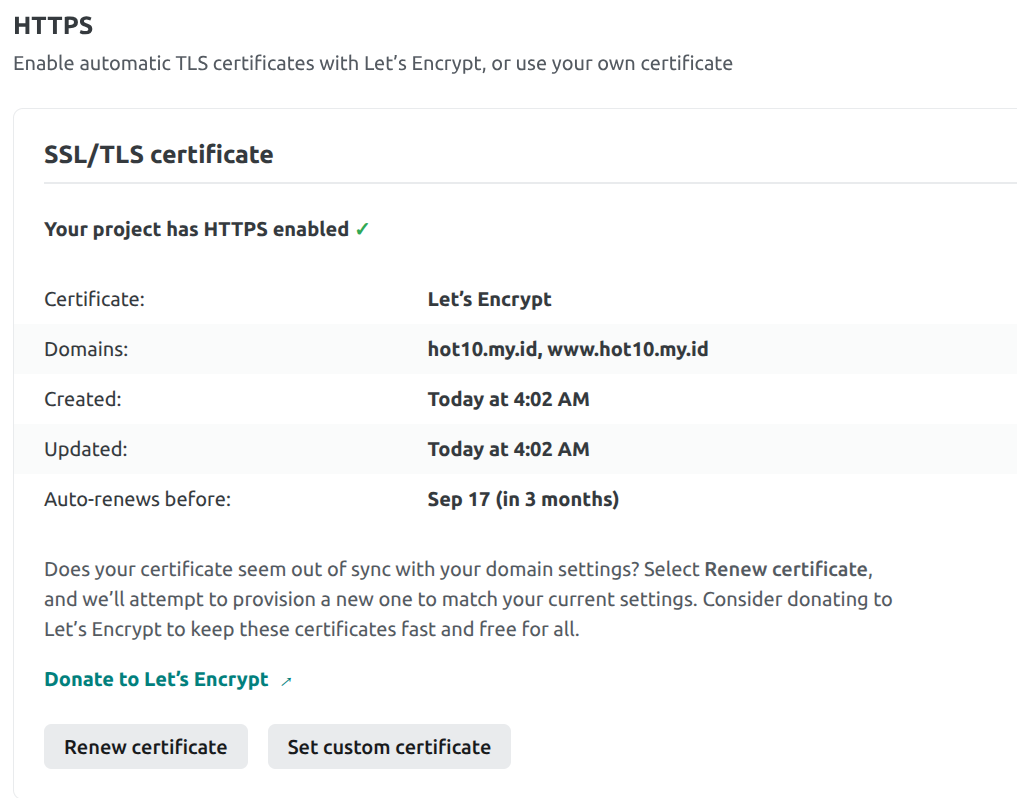Click the external-link arrow beside Donate
Image resolution: width=1017 pixels, height=798 pixels.
(286, 681)
